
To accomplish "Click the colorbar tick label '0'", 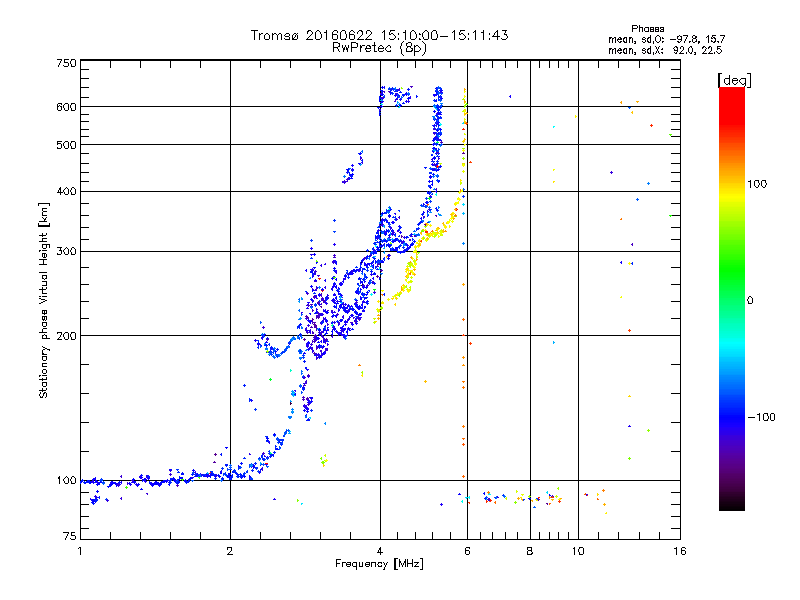I will point(750,301).
